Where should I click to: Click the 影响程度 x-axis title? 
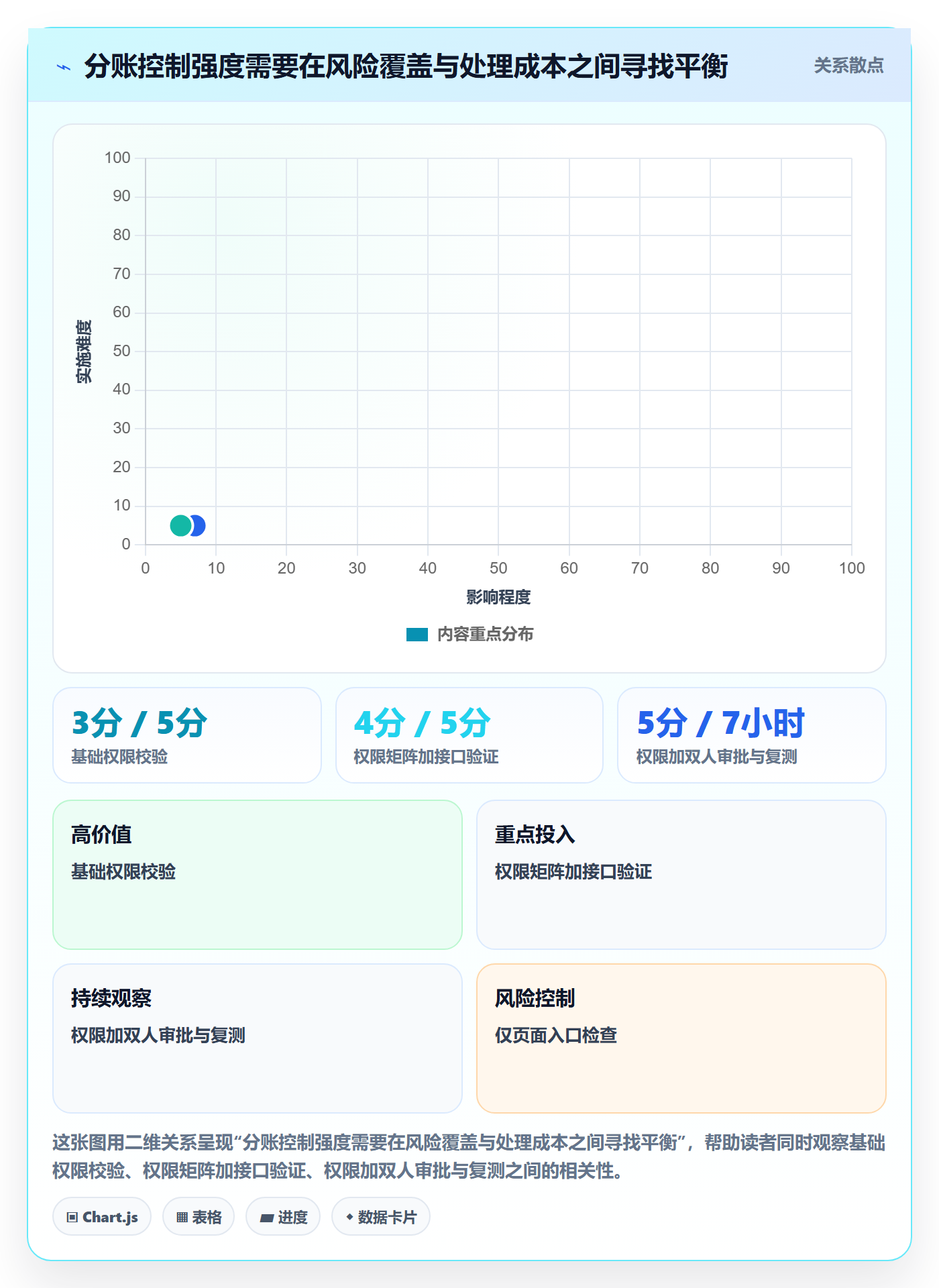pyautogui.click(x=498, y=597)
